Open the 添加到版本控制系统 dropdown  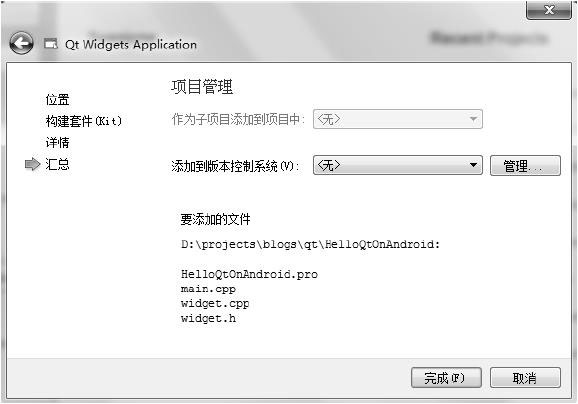click(397, 165)
